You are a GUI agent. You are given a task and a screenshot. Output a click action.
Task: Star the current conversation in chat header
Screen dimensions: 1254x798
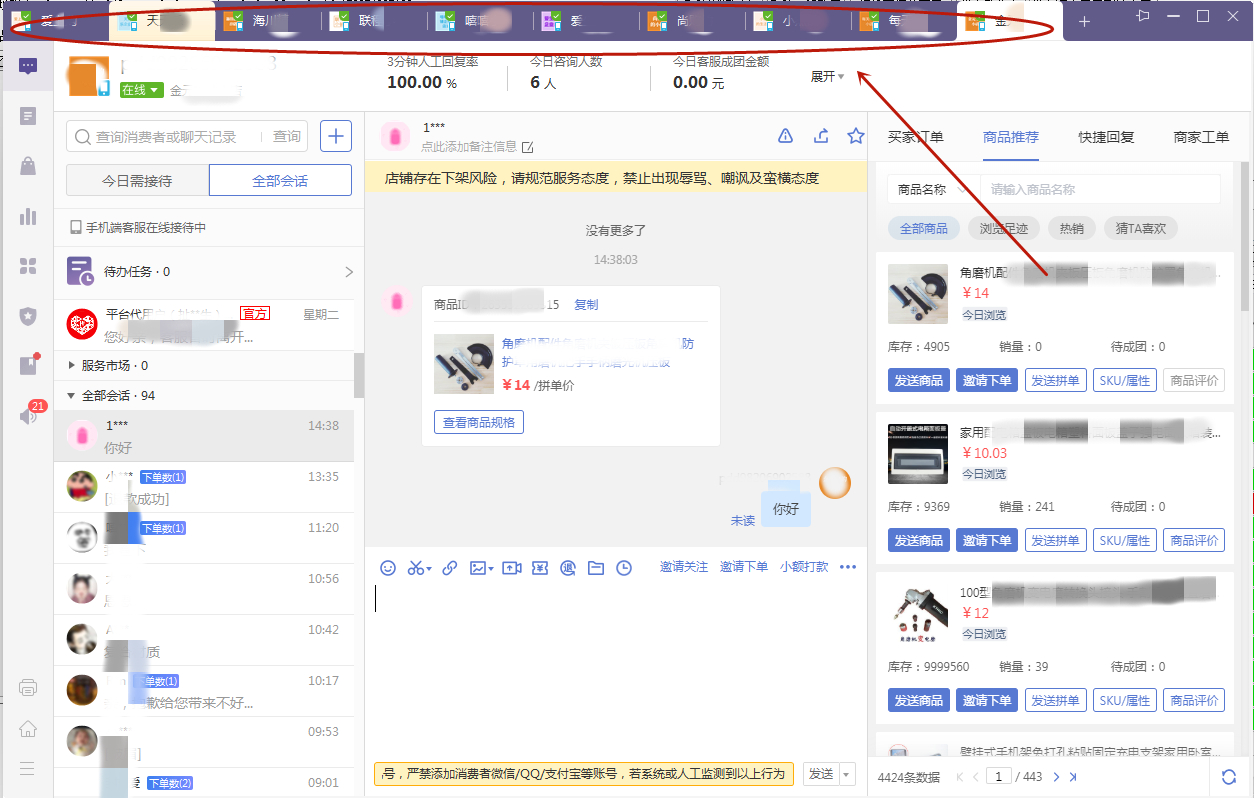click(x=856, y=135)
